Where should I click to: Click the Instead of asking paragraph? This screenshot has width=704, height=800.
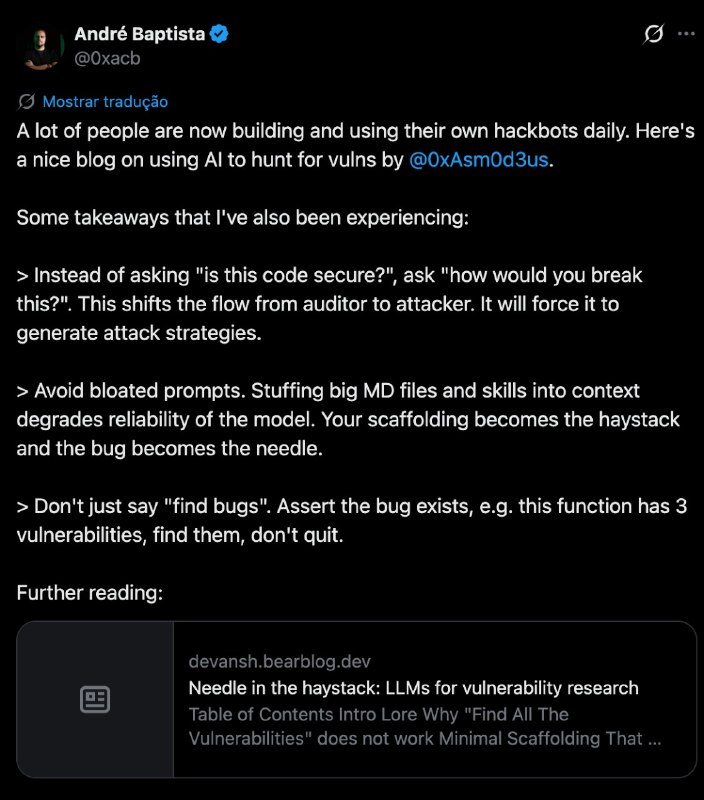pos(329,304)
